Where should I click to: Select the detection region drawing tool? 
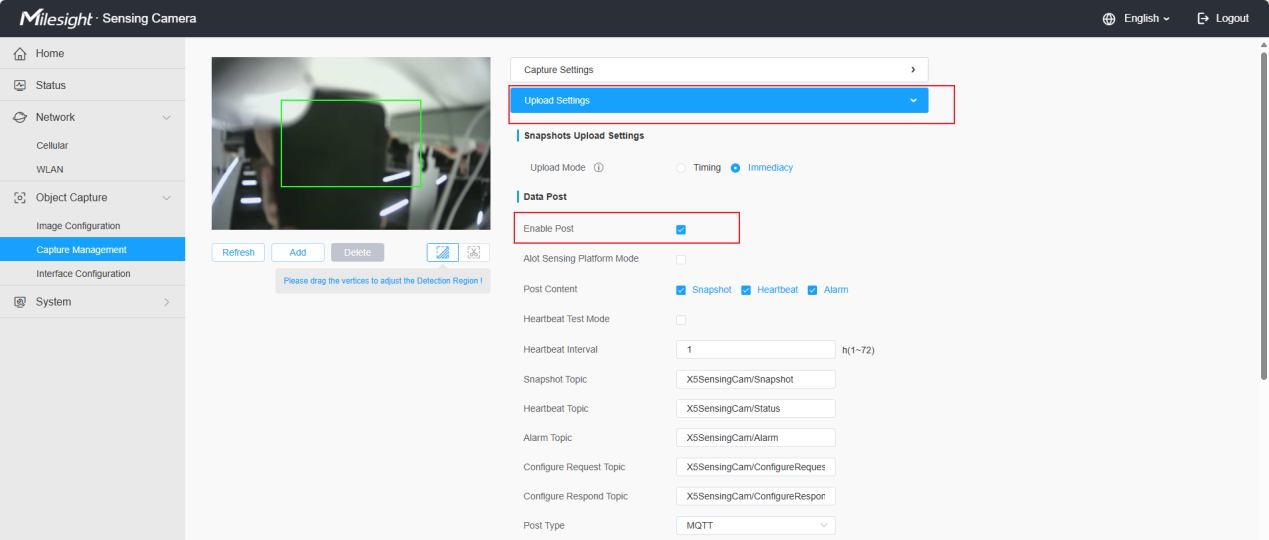point(443,253)
